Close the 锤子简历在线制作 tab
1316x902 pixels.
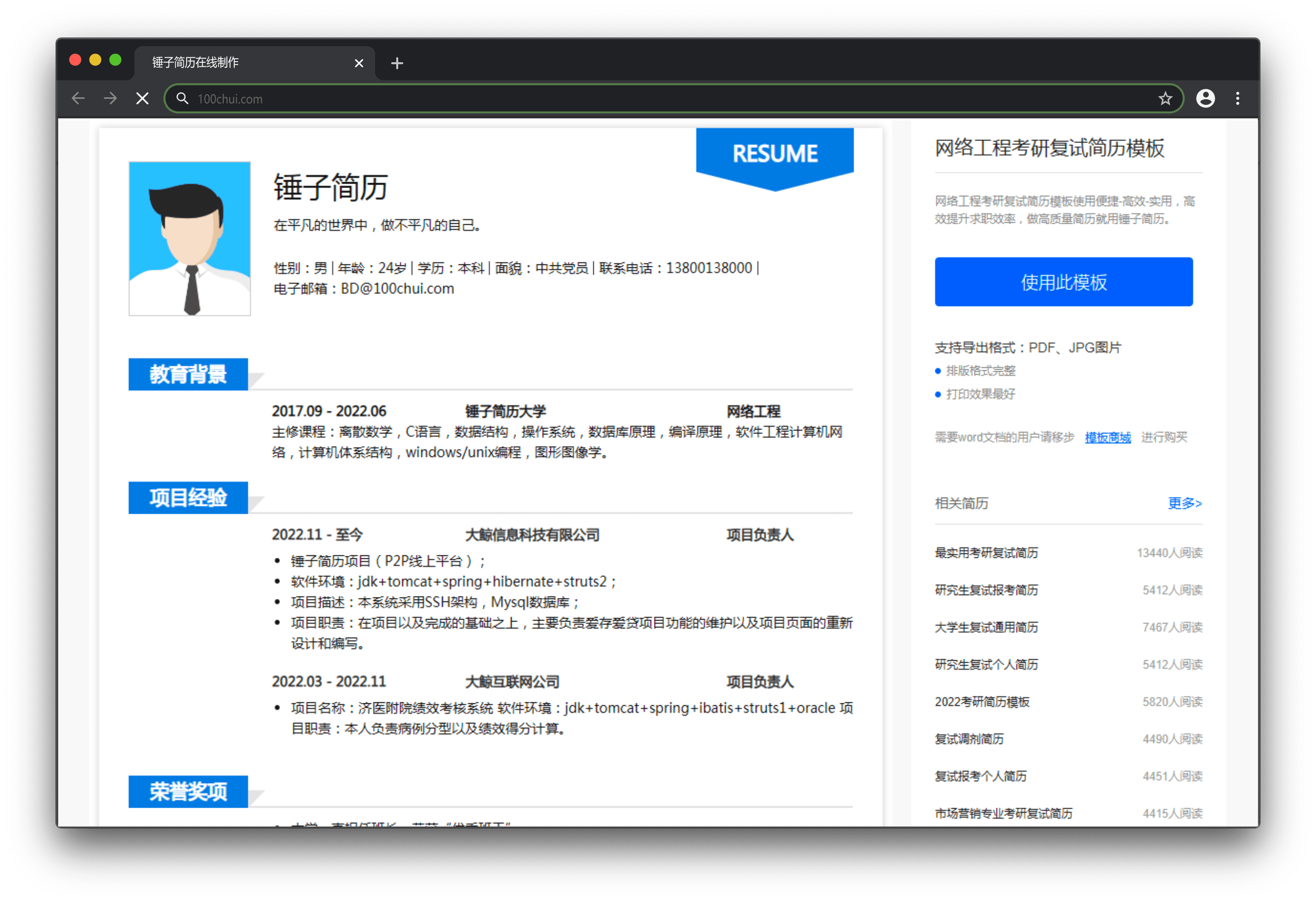[359, 63]
